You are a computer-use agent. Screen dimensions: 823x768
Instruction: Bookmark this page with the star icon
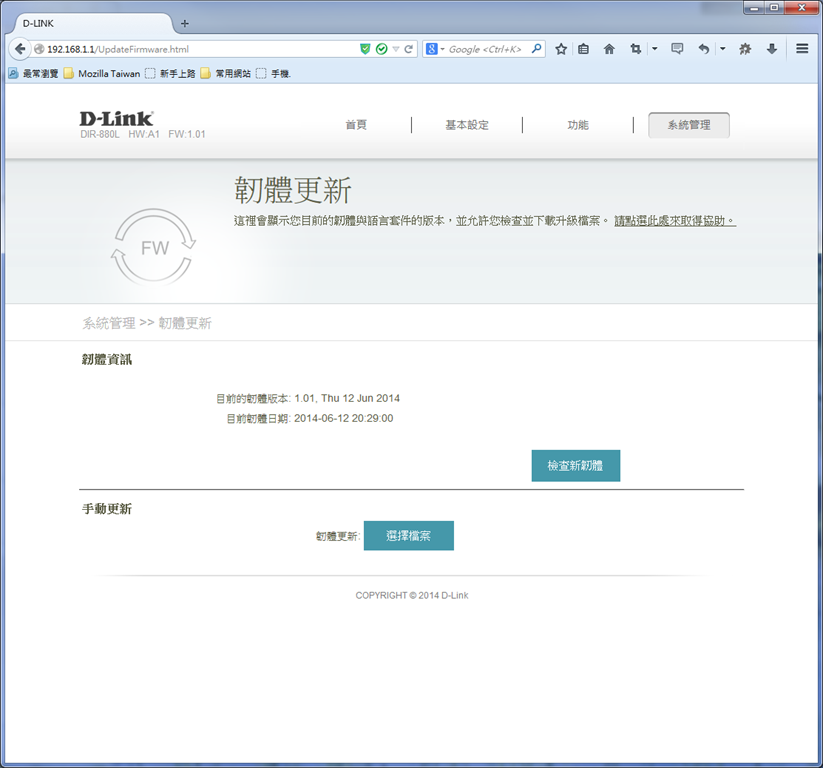pos(561,49)
